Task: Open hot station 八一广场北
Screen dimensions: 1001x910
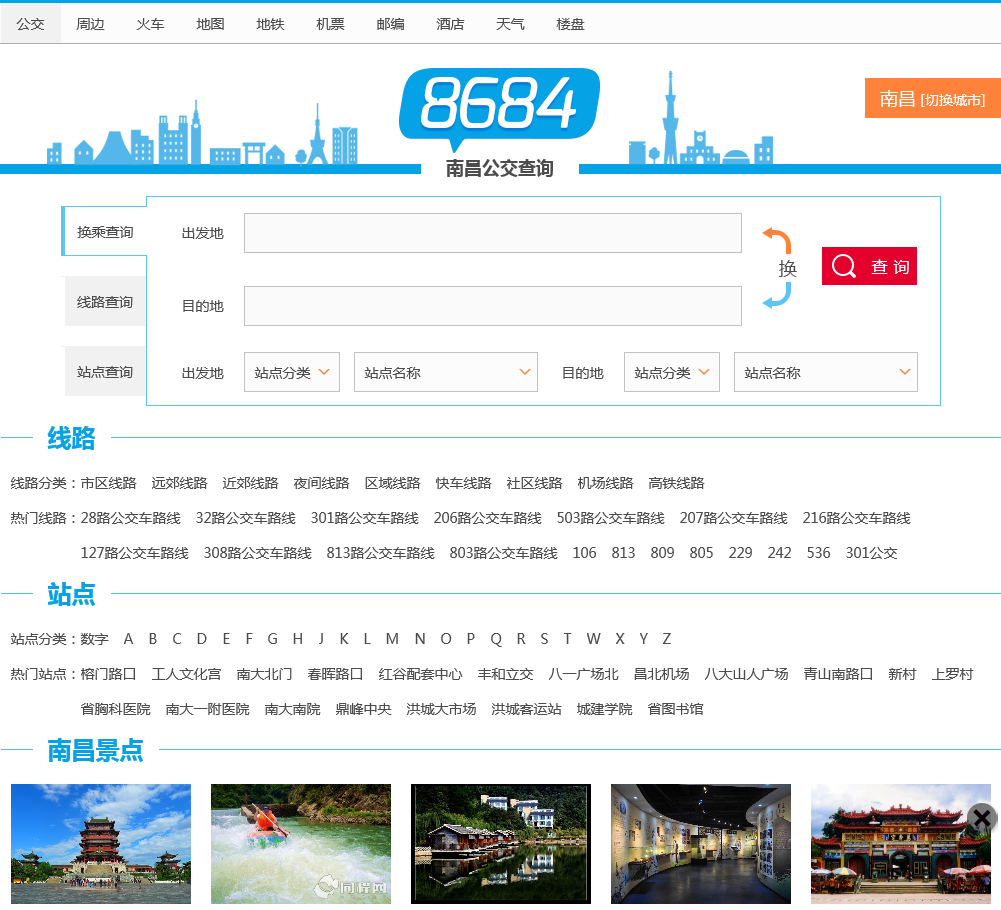Action: point(583,674)
